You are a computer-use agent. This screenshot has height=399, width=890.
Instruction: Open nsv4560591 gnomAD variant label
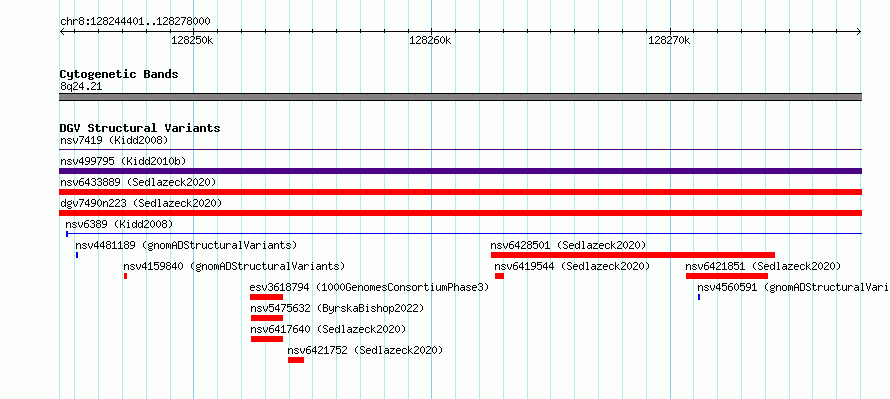pyautogui.click(x=794, y=287)
